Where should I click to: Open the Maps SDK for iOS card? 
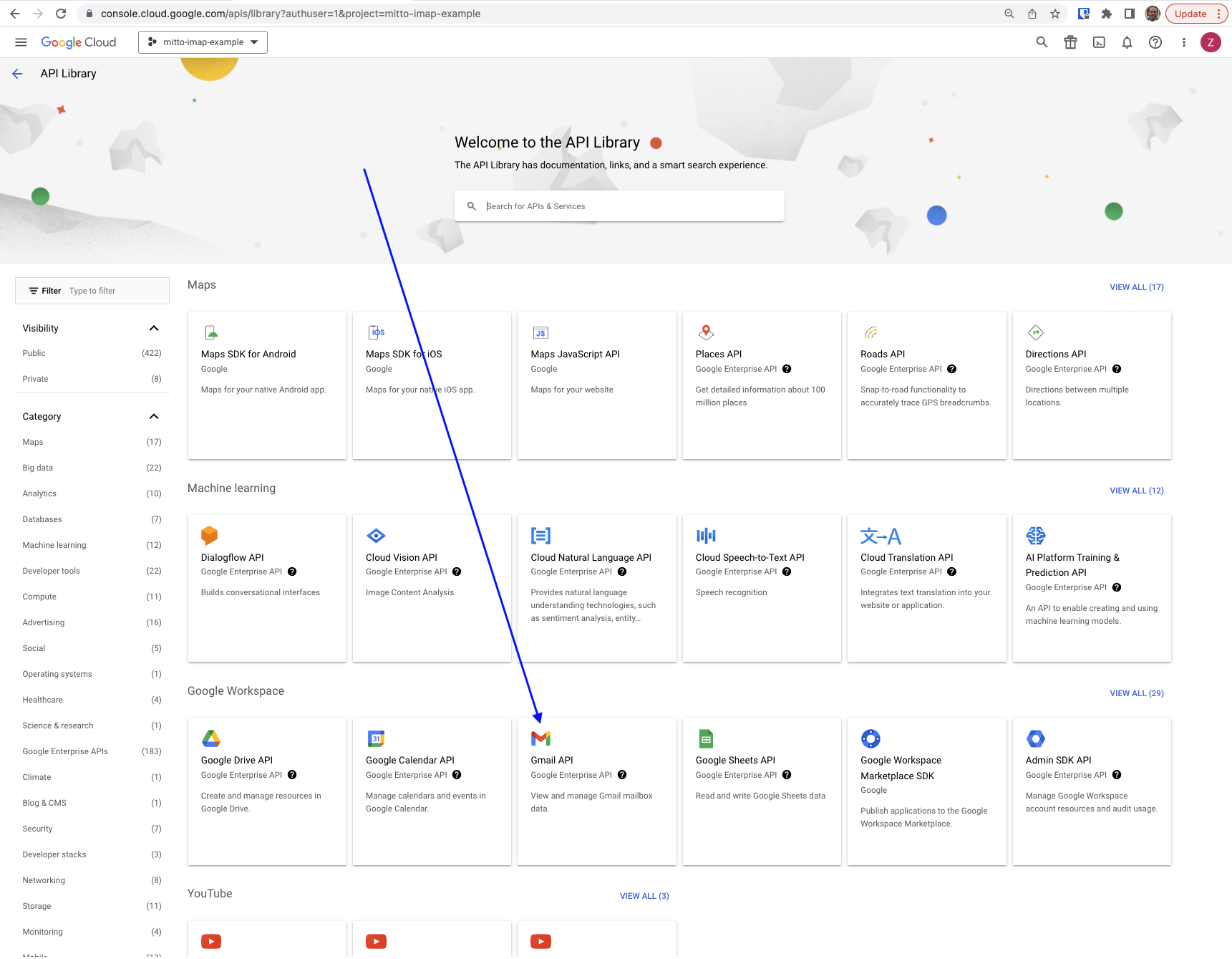click(432, 385)
